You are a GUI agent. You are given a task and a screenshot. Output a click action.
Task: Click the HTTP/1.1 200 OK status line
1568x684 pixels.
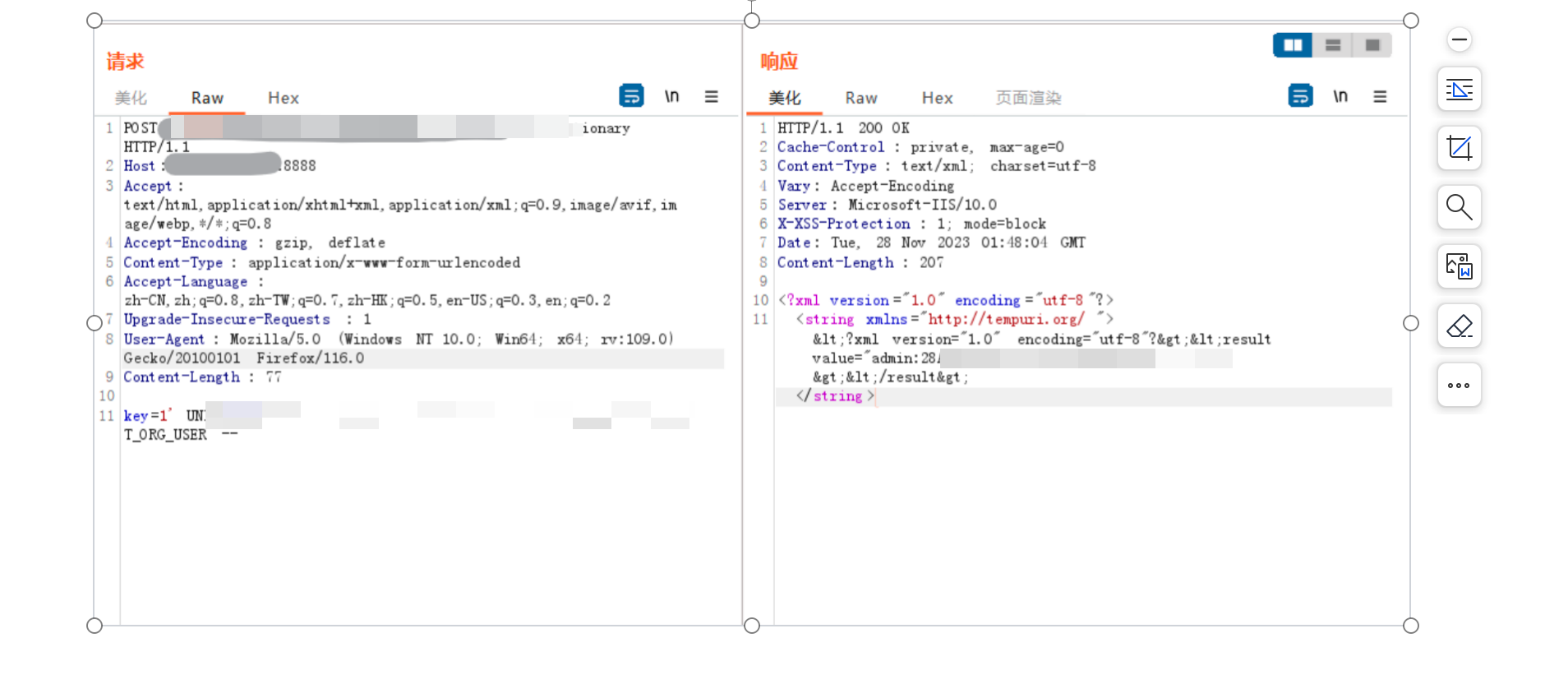click(x=844, y=127)
